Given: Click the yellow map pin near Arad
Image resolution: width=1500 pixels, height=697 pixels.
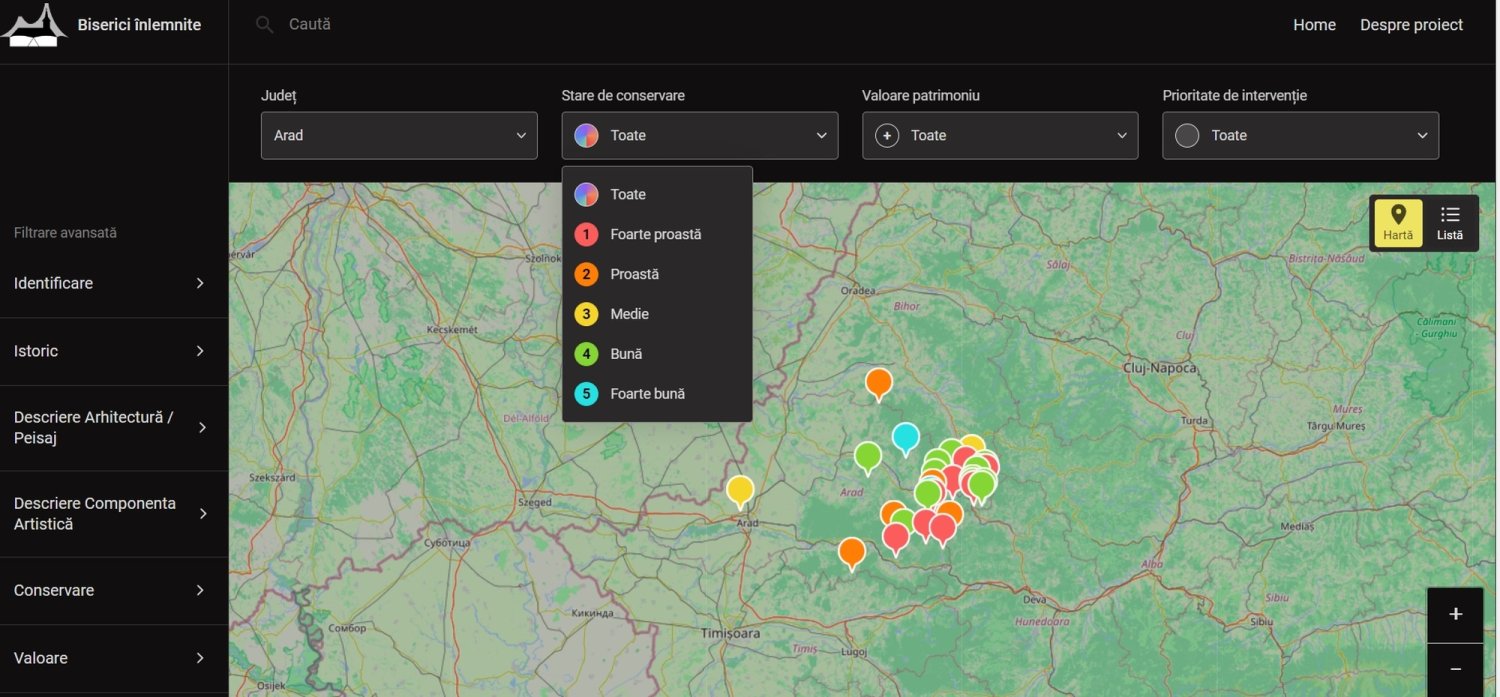Looking at the screenshot, I should (740, 490).
